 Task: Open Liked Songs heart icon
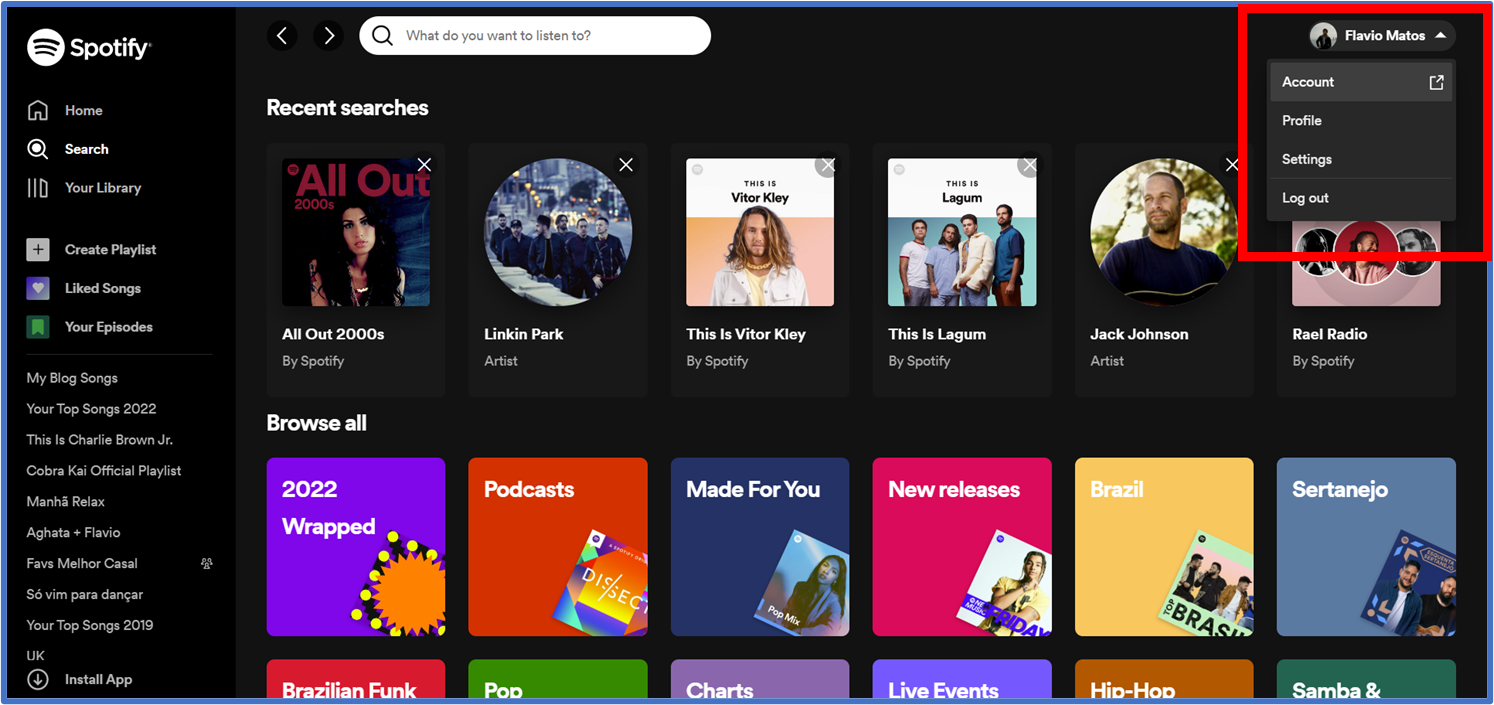tap(38, 288)
